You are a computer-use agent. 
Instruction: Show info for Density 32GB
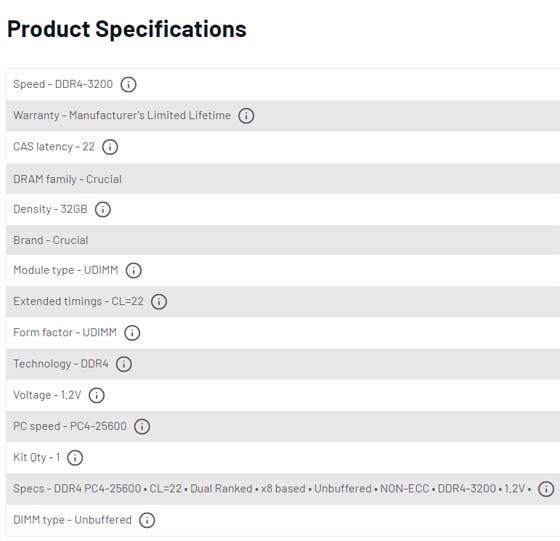click(103, 209)
